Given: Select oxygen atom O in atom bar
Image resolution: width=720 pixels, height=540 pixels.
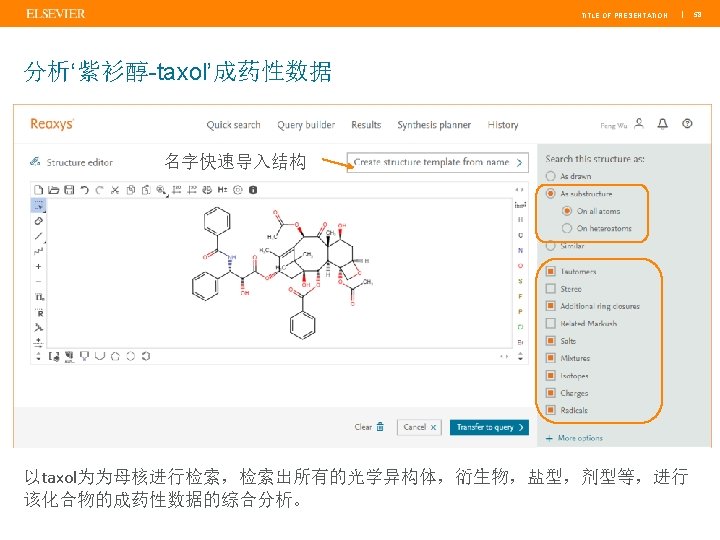Looking at the screenshot, I should 520,266.
